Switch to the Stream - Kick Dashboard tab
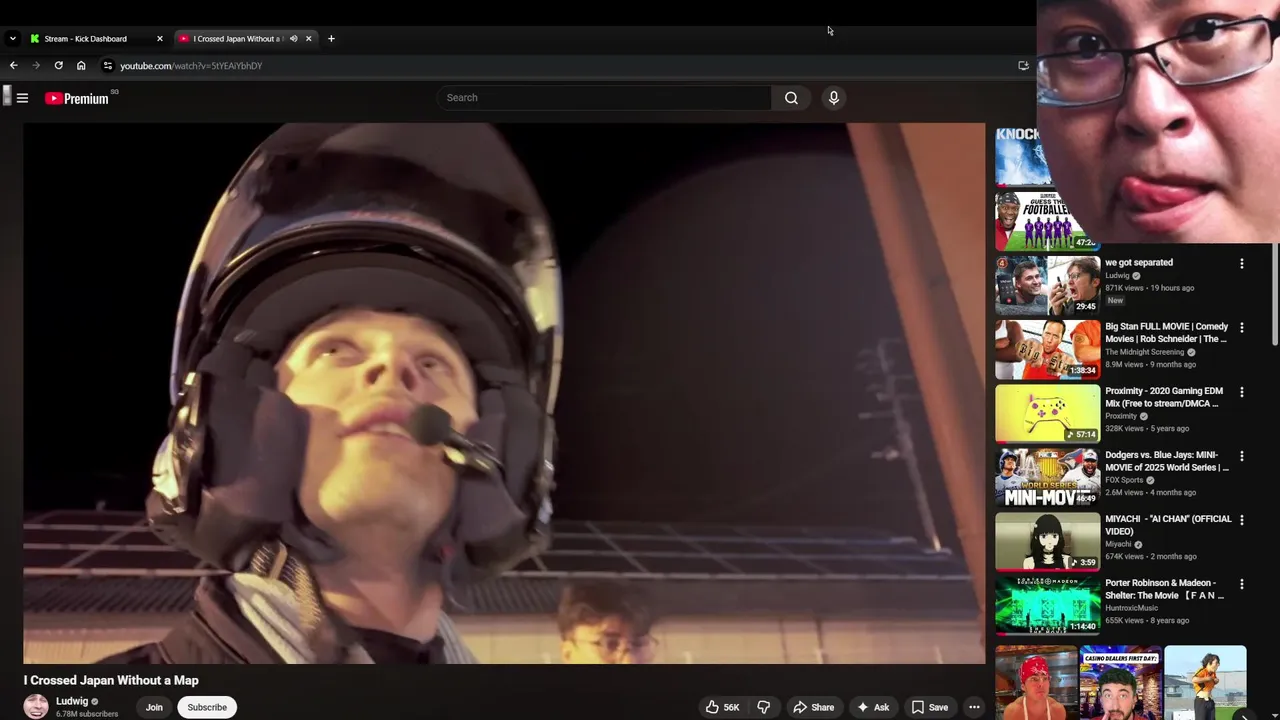The image size is (1280, 720). 85,39
